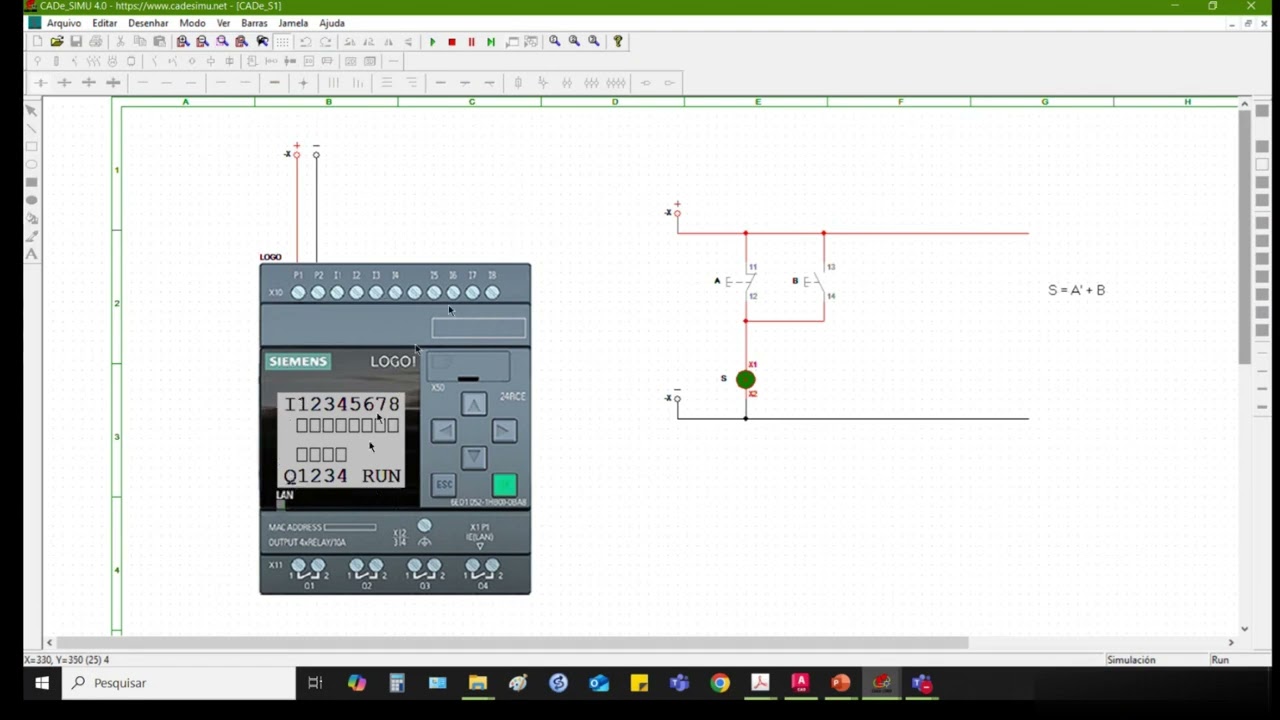The width and height of the screenshot is (1280, 720).
Task: Open a file using the folder icon
Action: 57,42
